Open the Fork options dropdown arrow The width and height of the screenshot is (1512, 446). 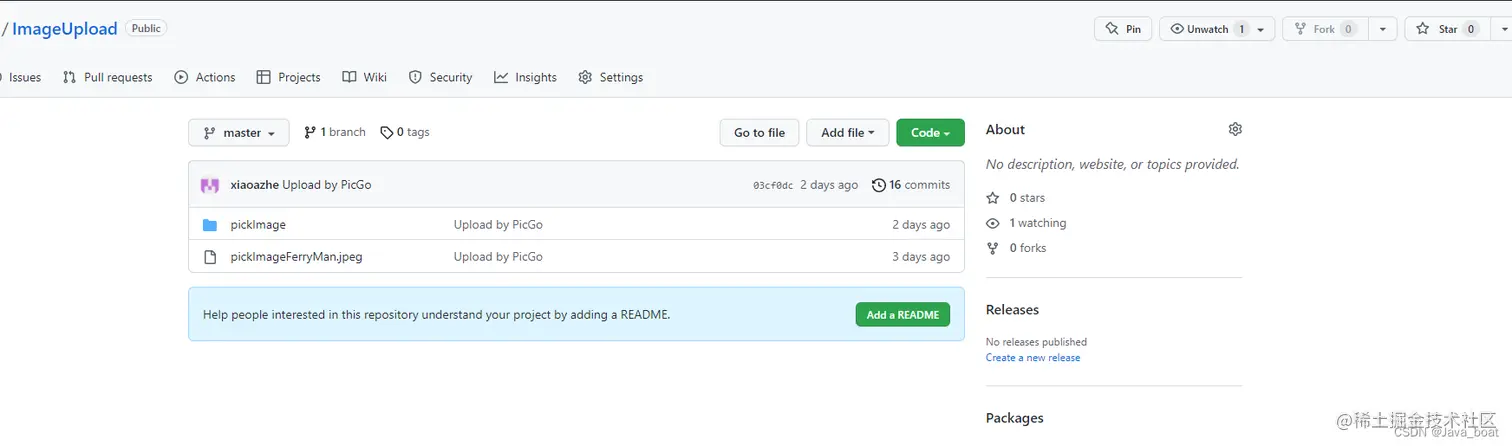[1382, 30]
